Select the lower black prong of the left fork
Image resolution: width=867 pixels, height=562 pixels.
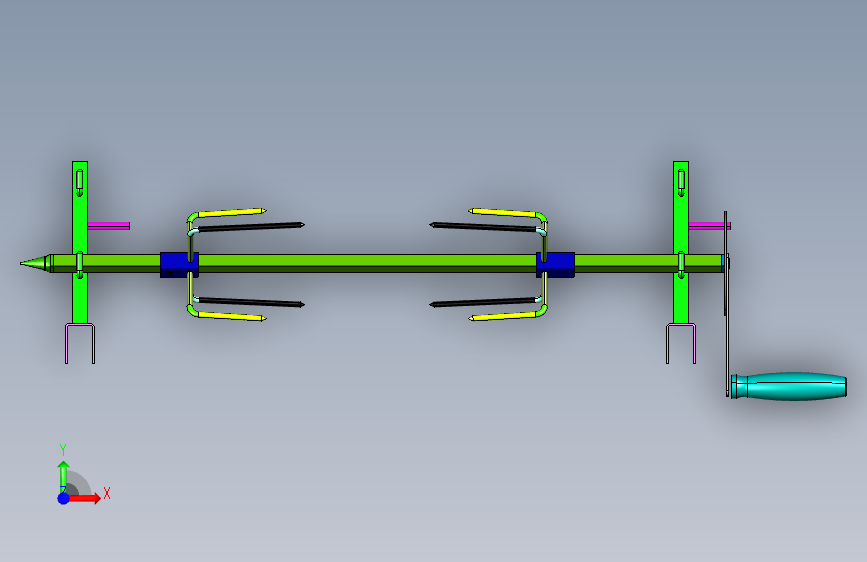click(251, 302)
